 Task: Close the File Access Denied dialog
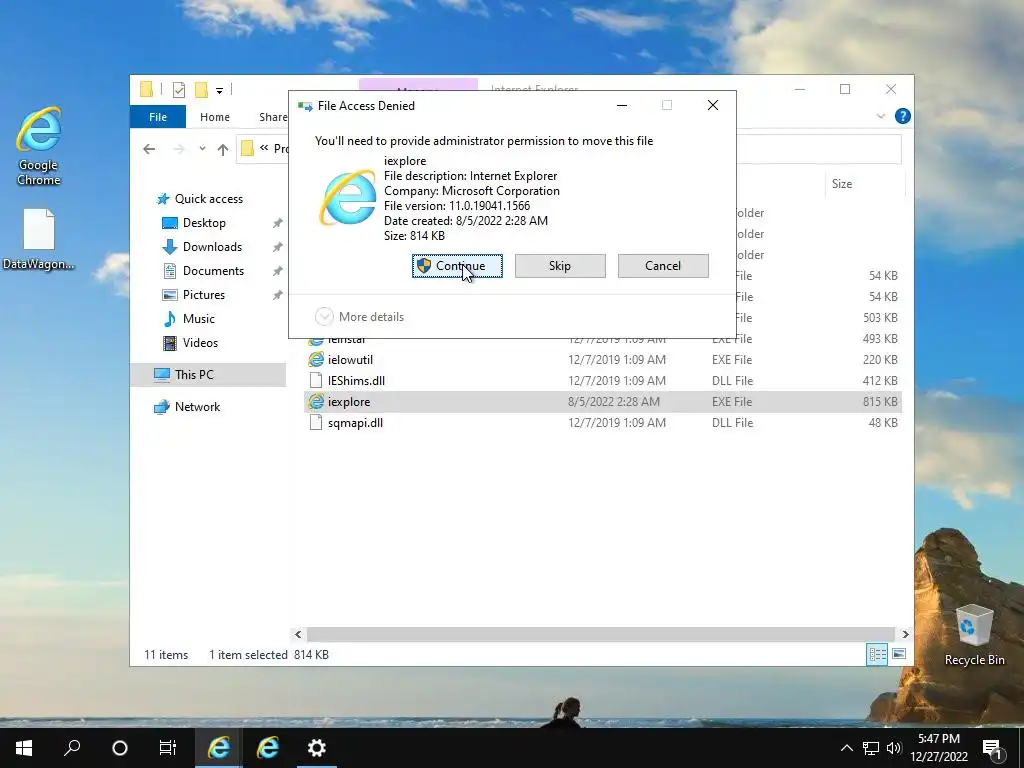(x=712, y=105)
